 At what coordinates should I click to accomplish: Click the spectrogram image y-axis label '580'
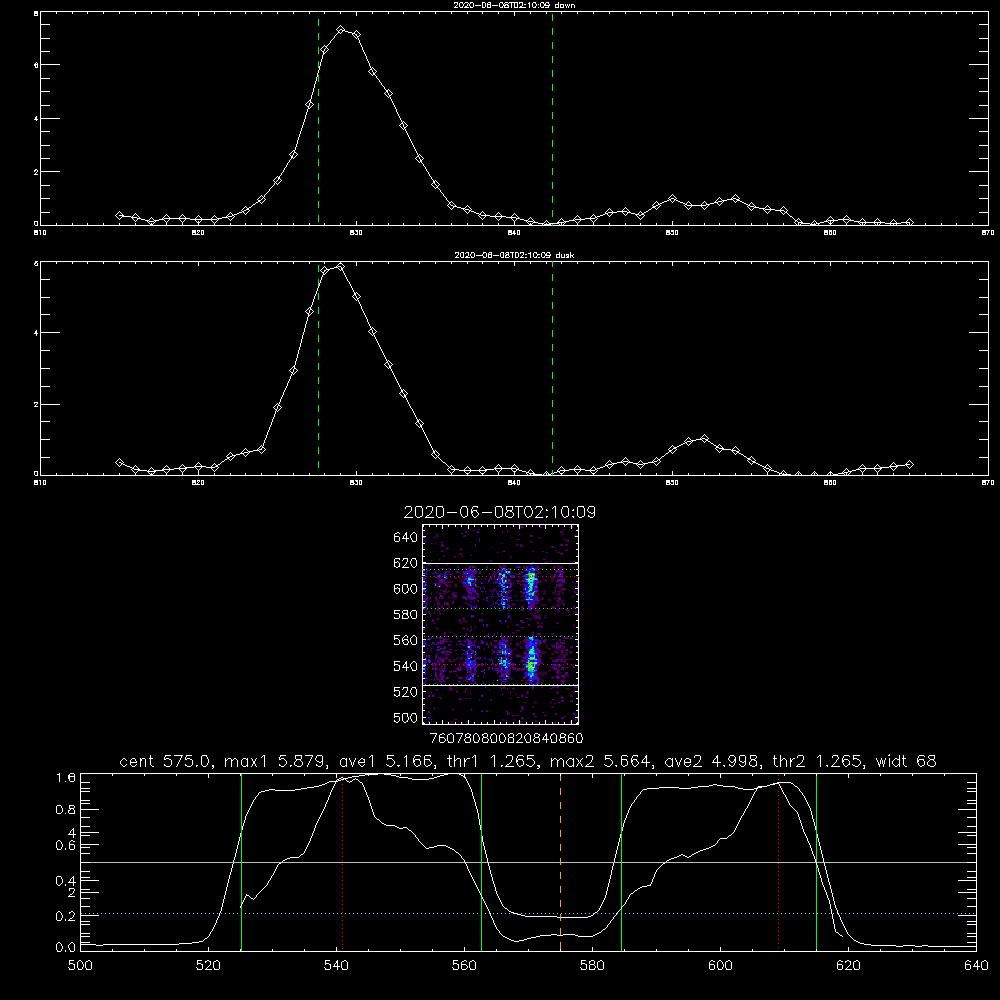tap(406, 614)
